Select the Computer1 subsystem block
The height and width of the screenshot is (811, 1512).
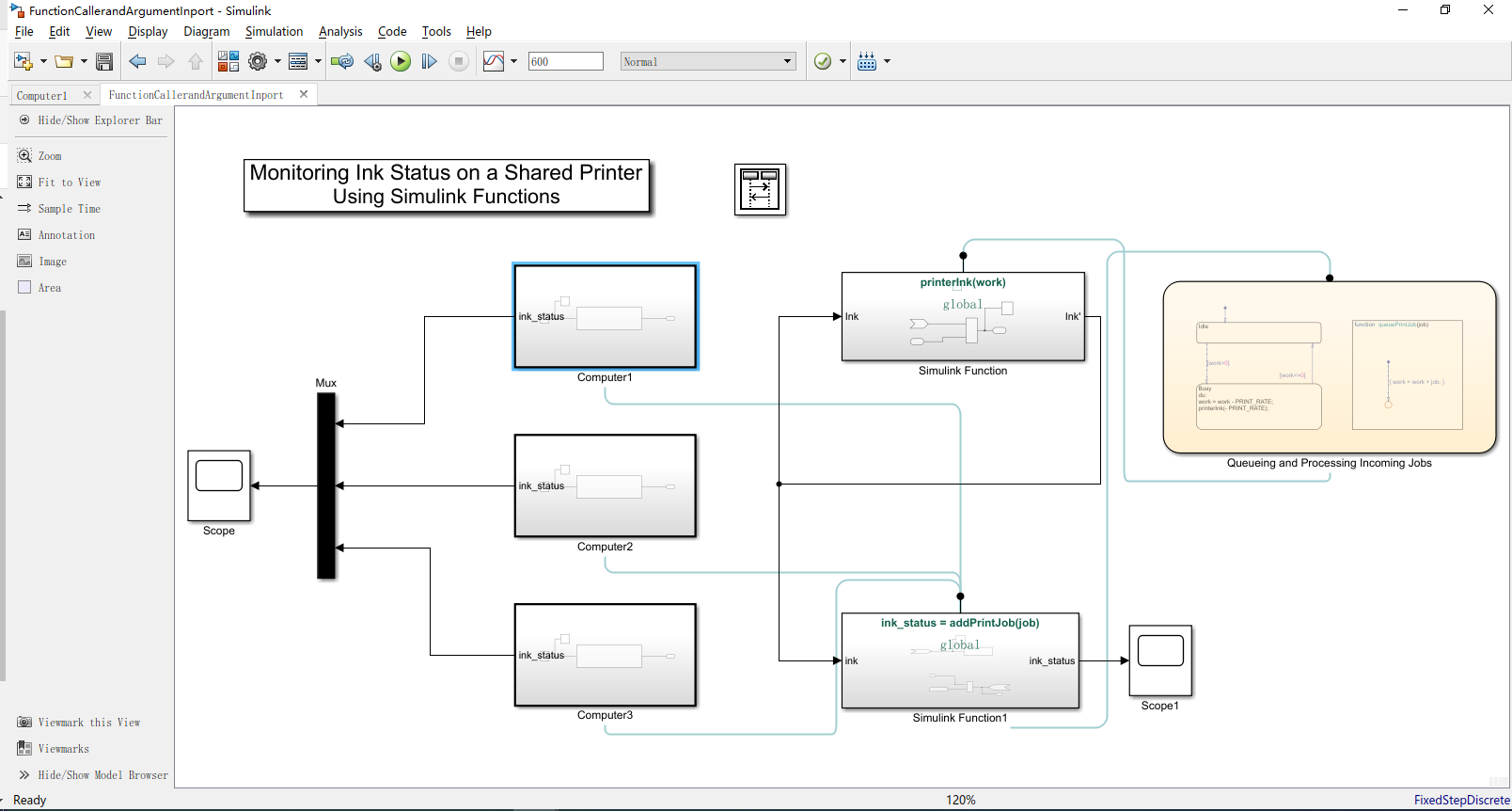[606, 316]
